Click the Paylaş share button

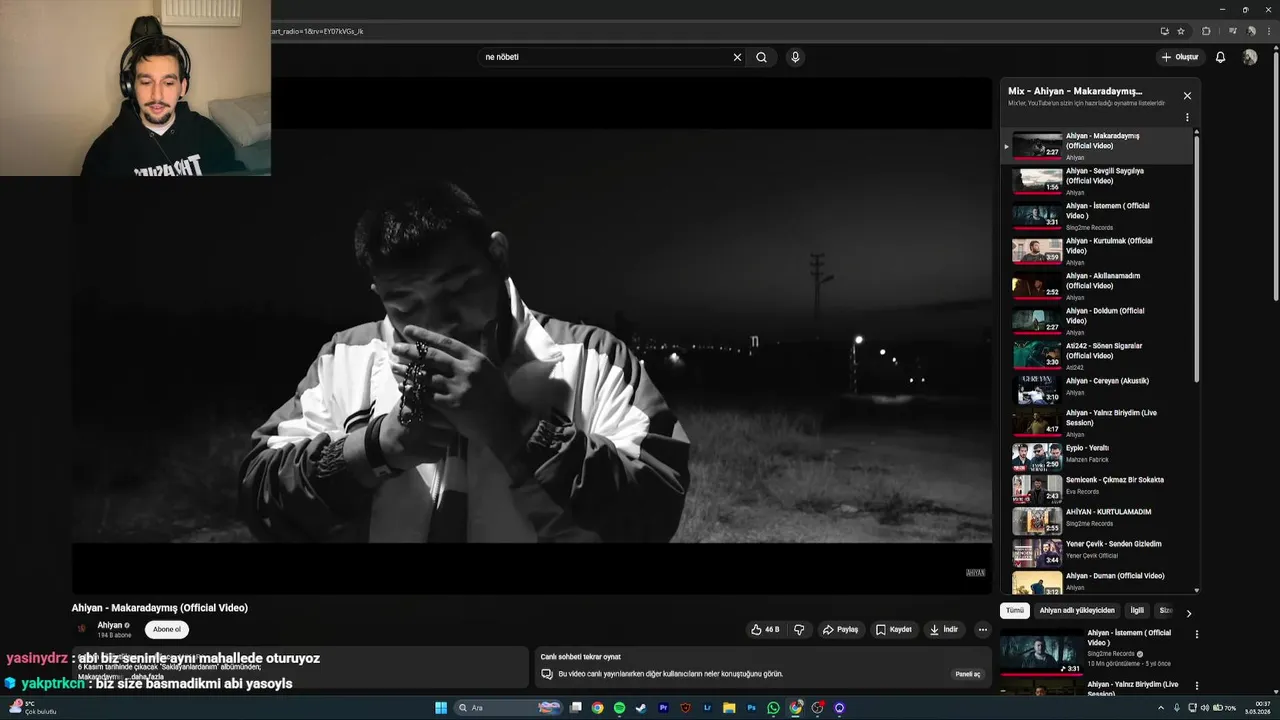pos(840,629)
